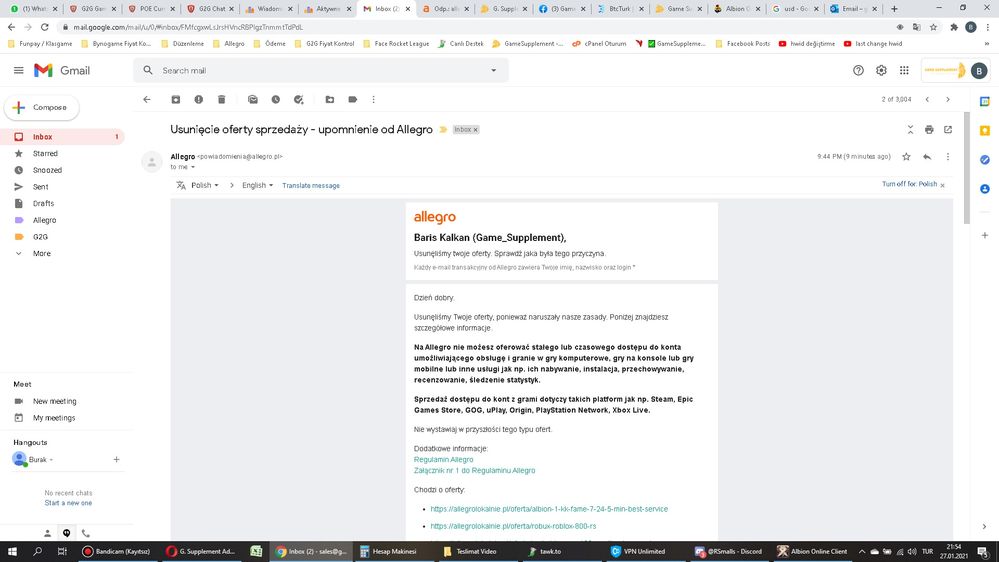Collapse all messages in the conversation
Image resolution: width=999 pixels, height=562 pixels.
coord(910,129)
